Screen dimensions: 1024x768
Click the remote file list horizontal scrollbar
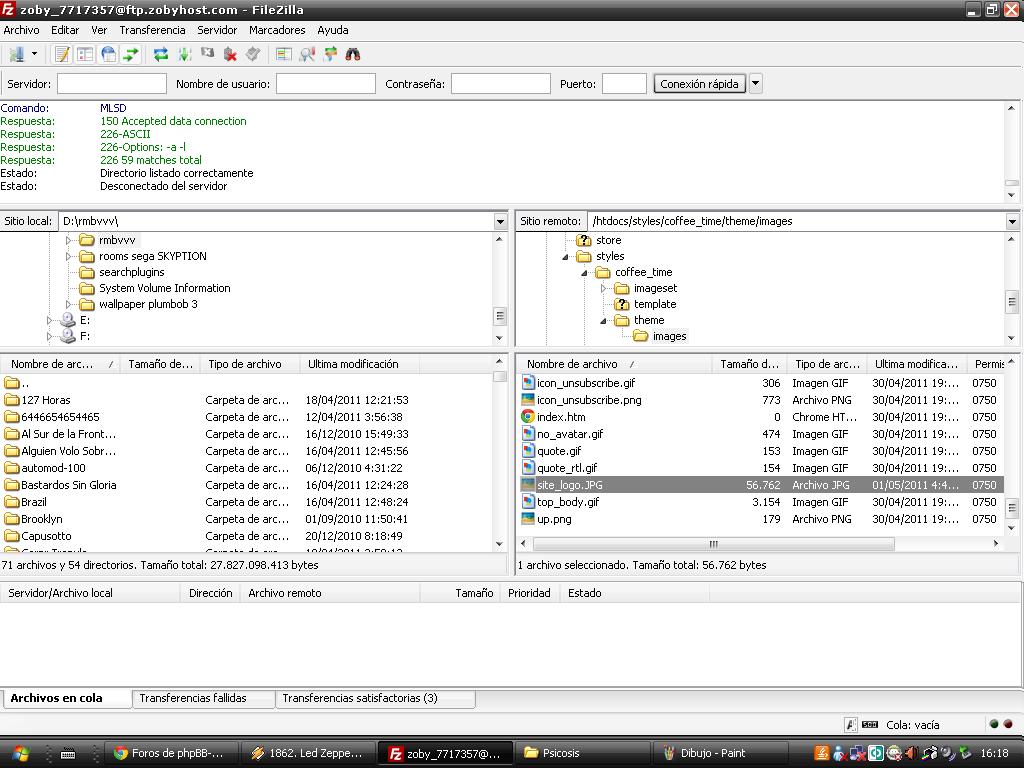tap(714, 543)
